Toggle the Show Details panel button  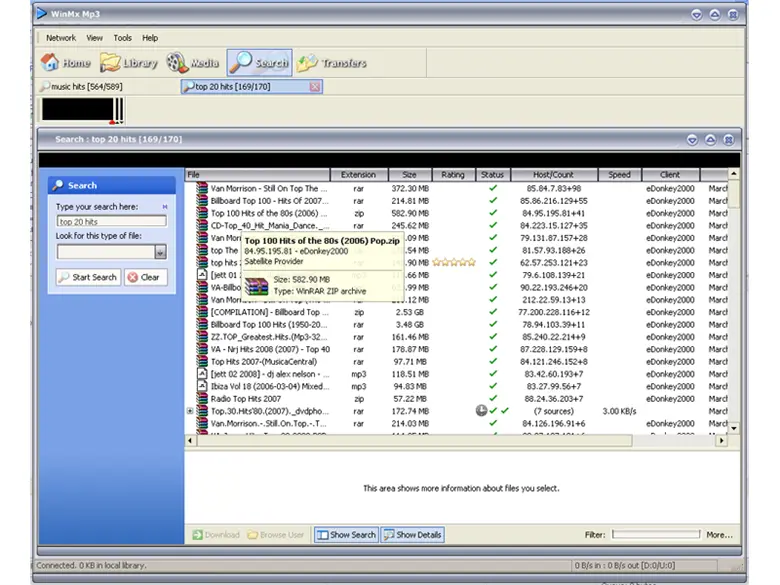click(412, 535)
